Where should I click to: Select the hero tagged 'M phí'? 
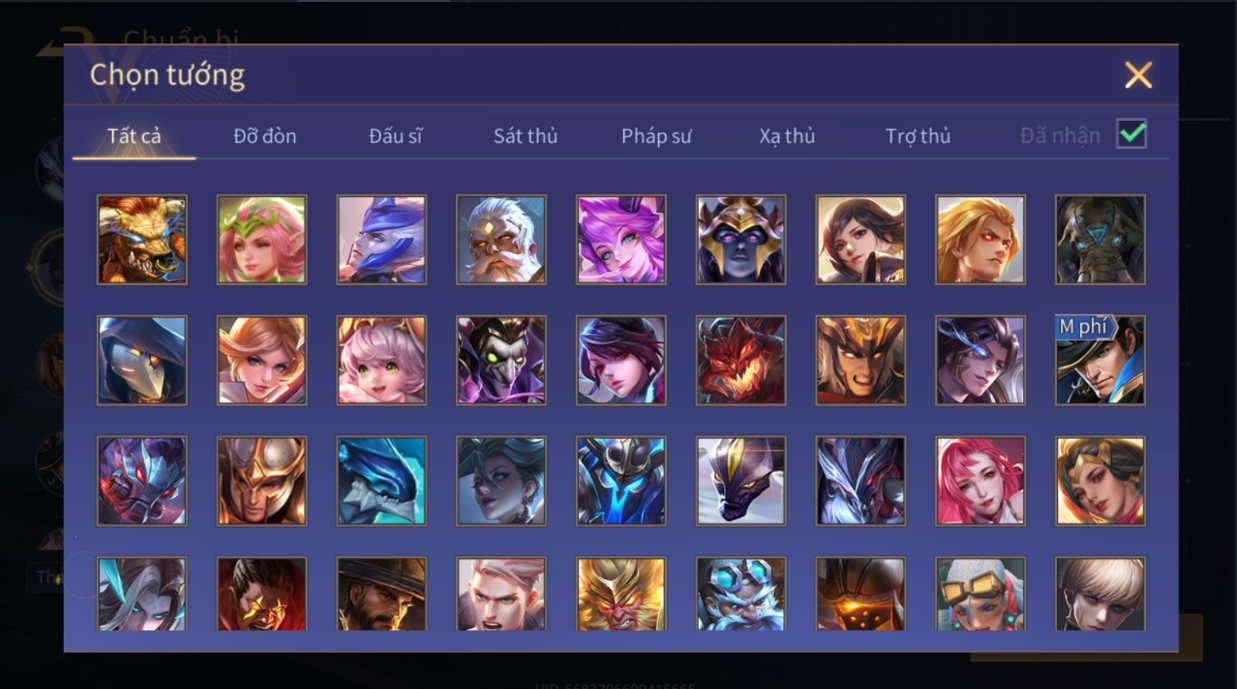point(1100,360)
